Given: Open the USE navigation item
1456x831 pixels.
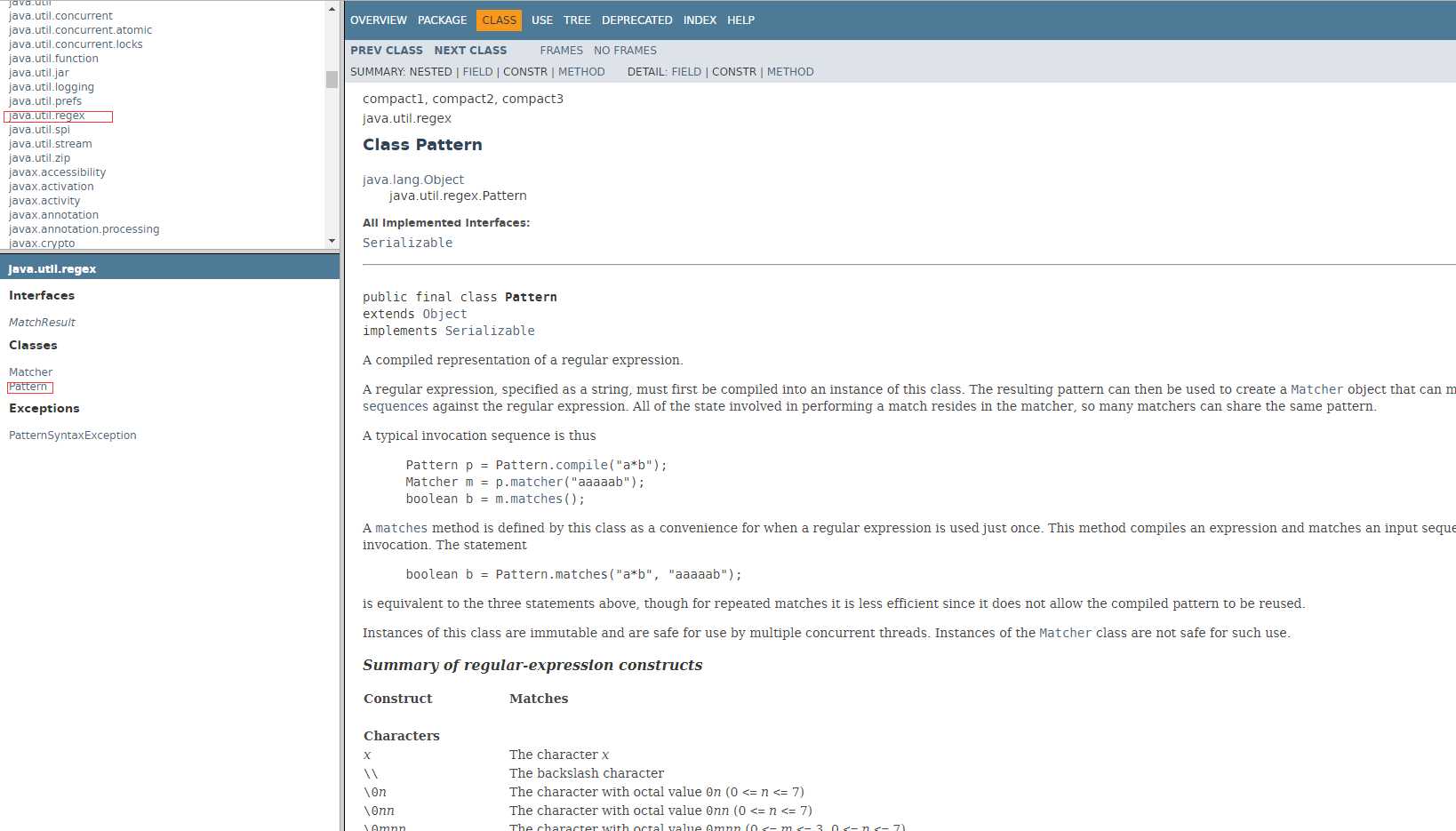Looking at the screenshot, I should click(542, 20).
